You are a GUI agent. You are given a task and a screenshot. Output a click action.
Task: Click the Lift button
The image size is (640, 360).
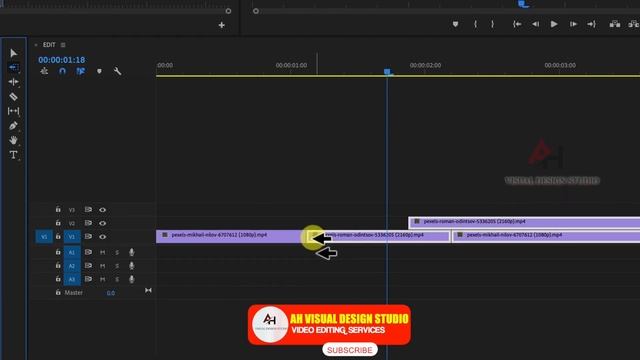tap(615, 24)
